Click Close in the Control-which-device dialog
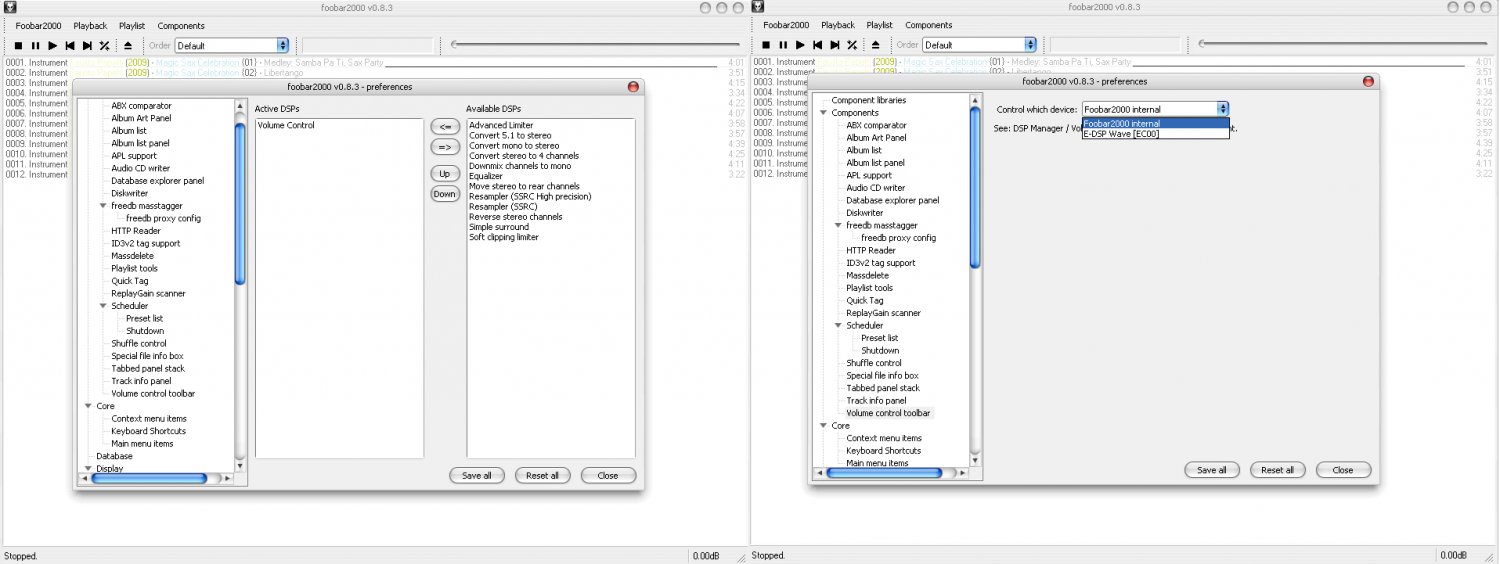Screen dimensions: 1500x564 point(1343,470)
